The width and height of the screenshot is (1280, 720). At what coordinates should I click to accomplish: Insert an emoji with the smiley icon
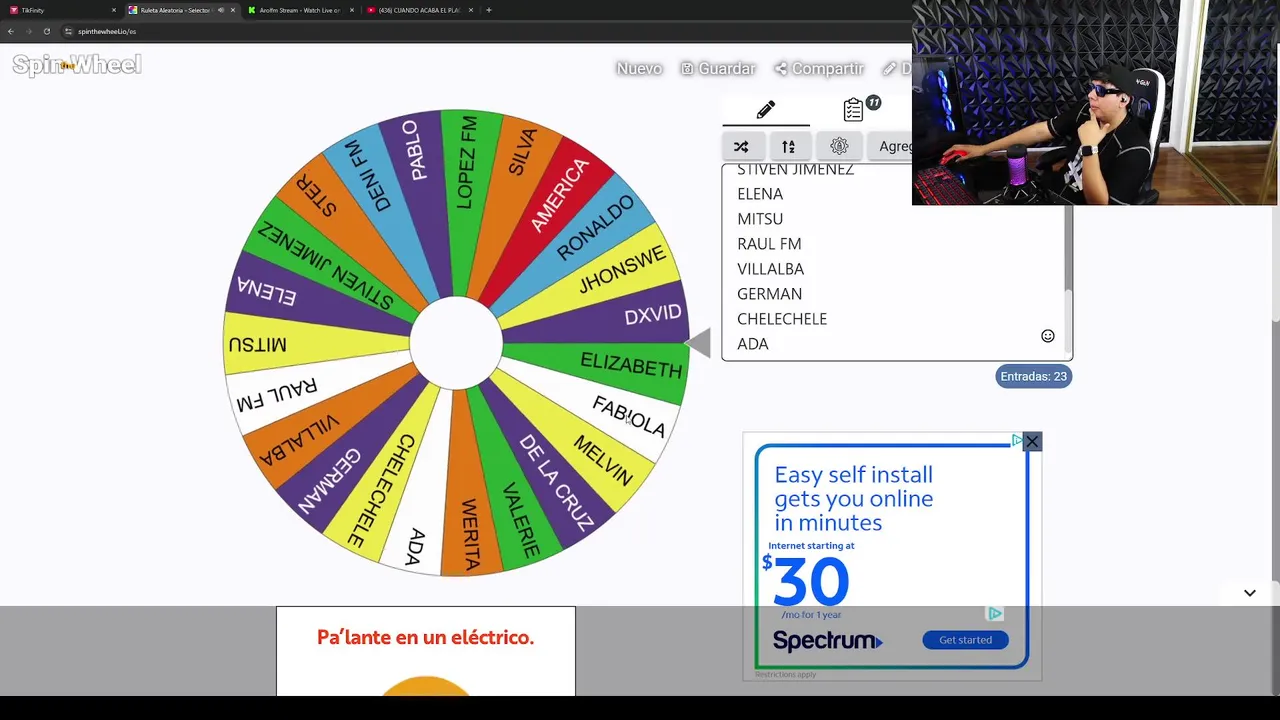(x=1048, y=336)
